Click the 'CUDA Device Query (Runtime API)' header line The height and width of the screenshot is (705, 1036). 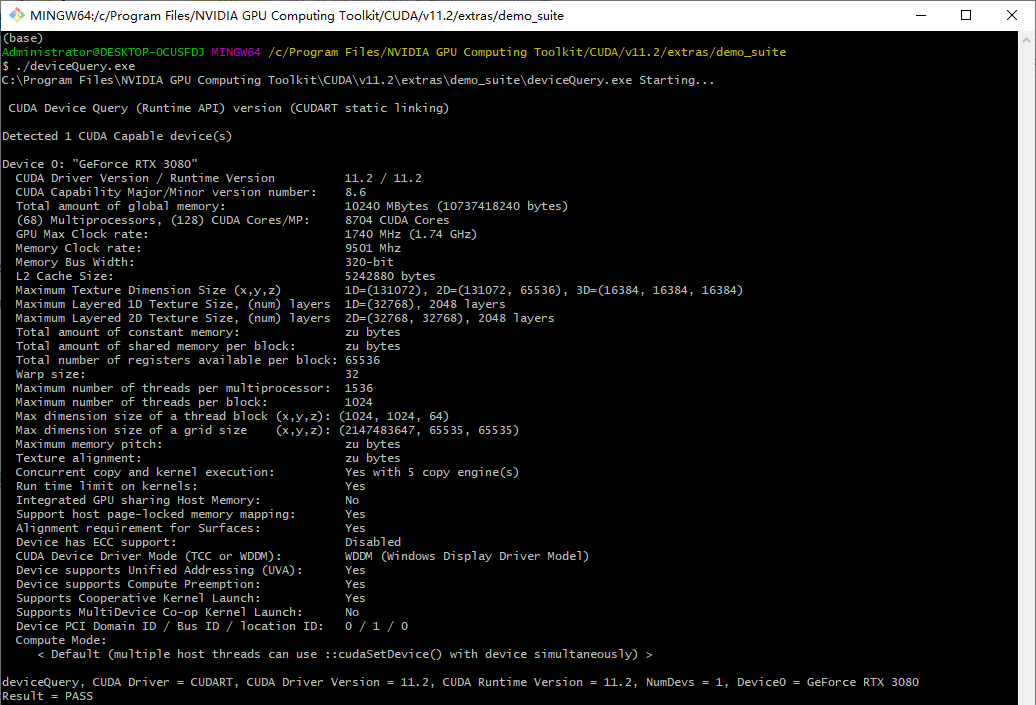tap(229, 108)
